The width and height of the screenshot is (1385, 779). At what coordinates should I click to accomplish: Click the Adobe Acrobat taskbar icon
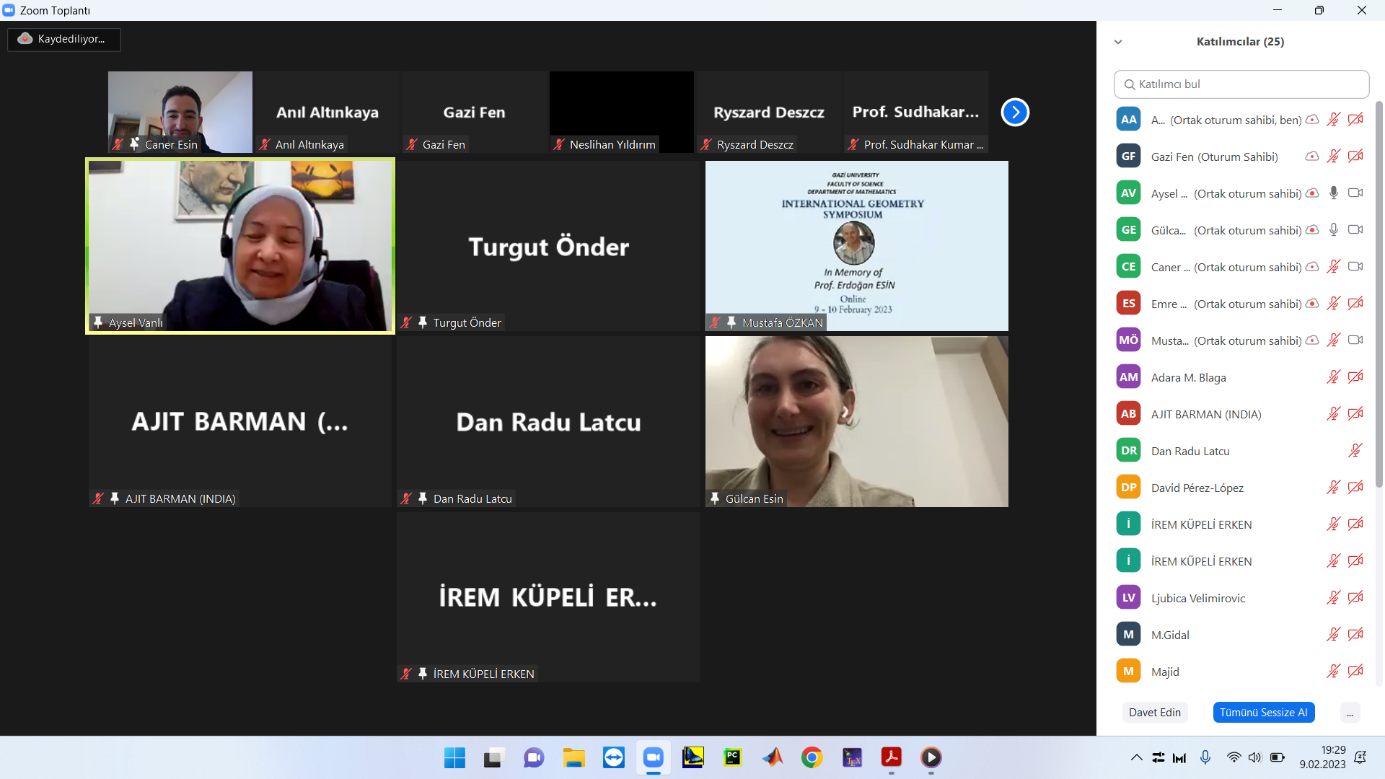click(x=890, y=758)
